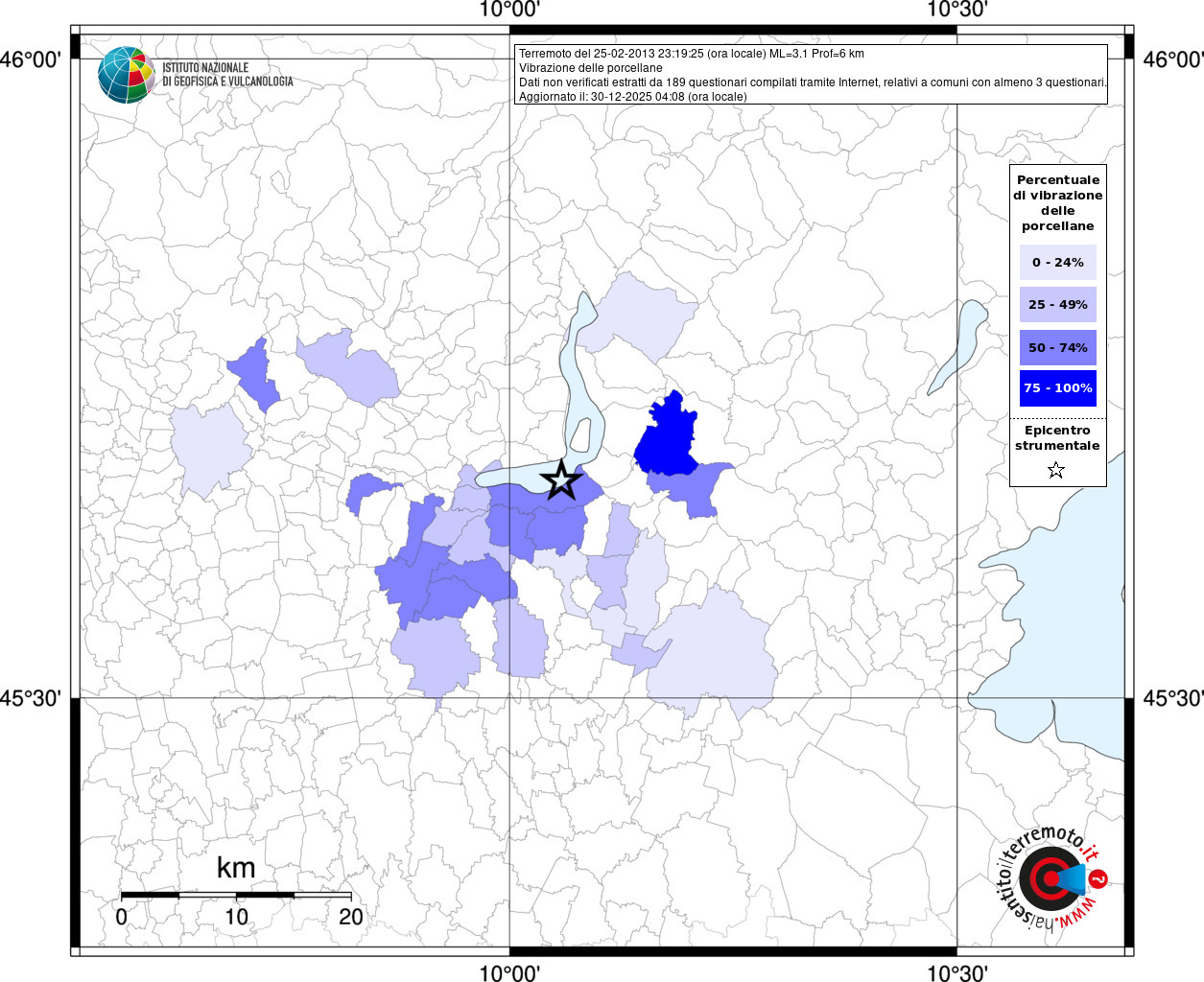1204x982 pixels.
Task: Click the left '45°30'' latitude label
Action: pos(30,698)
